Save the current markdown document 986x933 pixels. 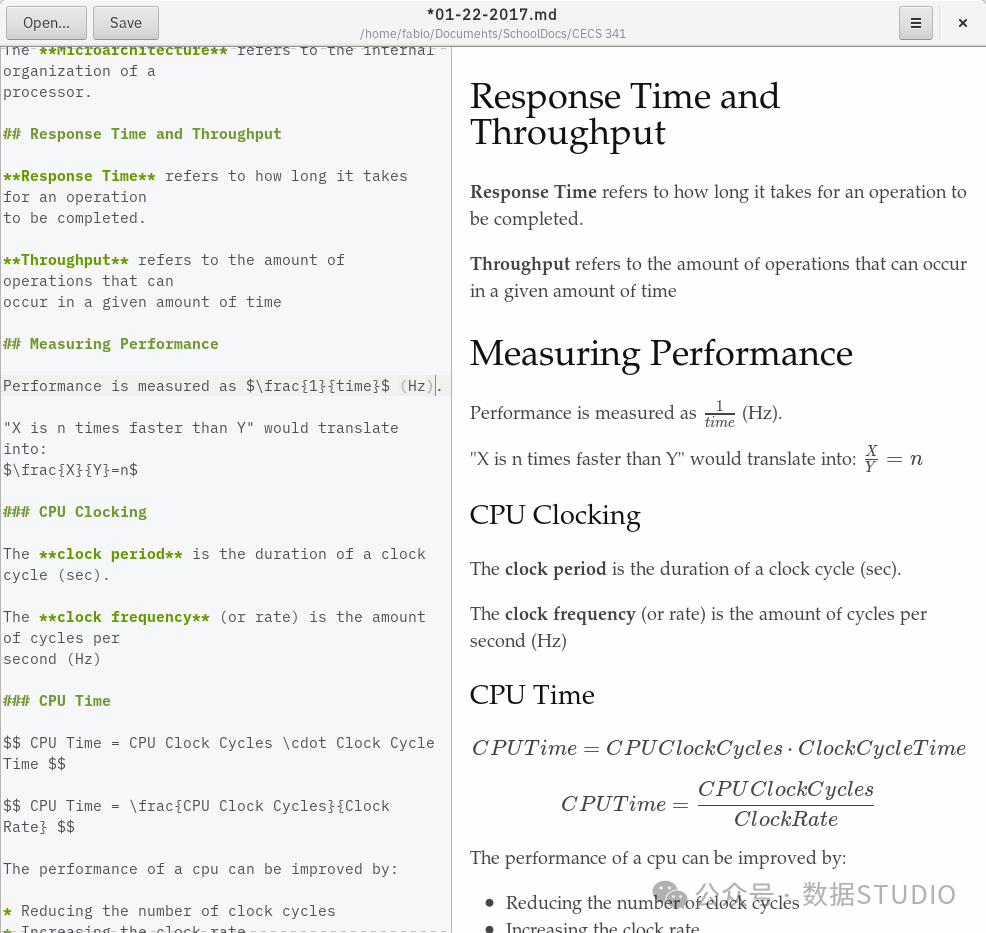click(126, 23)
